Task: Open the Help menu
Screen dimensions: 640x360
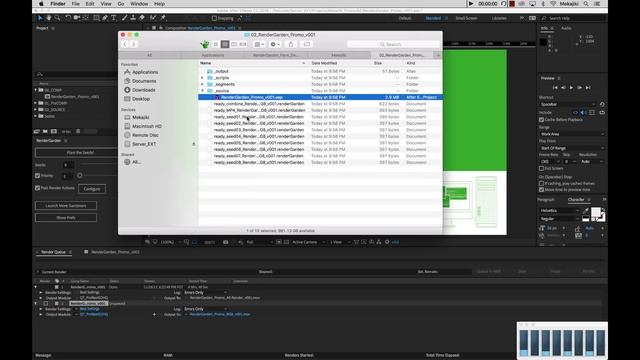Action: coord(159,4)
